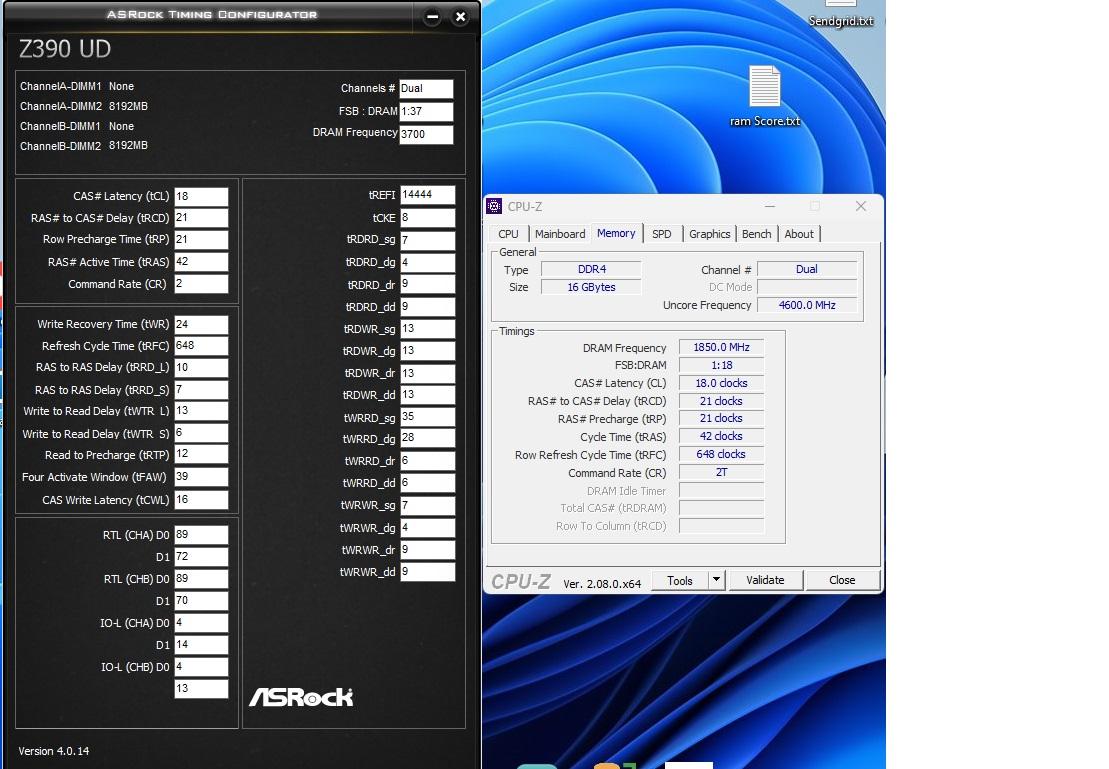Expand the Tools dropdown arrow

click(716, 580)
